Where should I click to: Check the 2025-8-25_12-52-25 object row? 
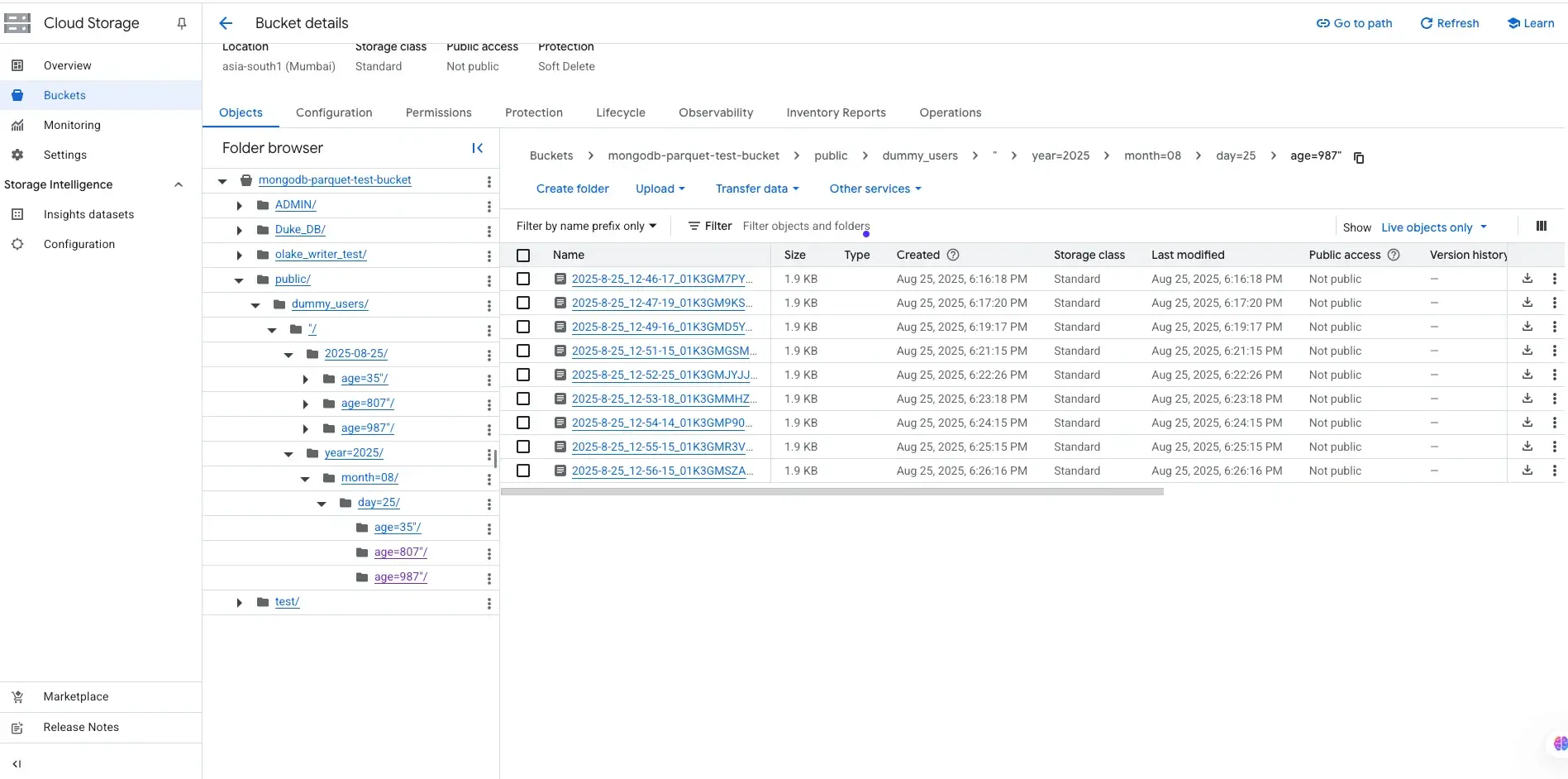[x=523, y=375]
